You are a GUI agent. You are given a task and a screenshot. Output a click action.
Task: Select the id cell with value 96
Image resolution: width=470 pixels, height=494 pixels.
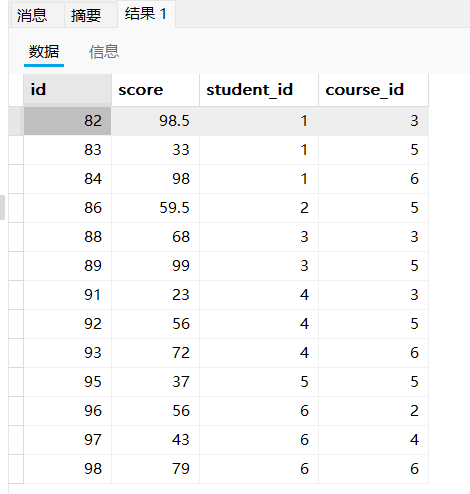click(67, 411)
